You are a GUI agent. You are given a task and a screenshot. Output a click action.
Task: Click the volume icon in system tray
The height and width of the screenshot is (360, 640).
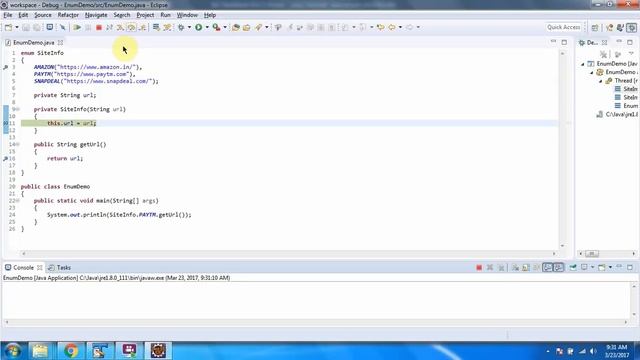(x=593, y=351)
